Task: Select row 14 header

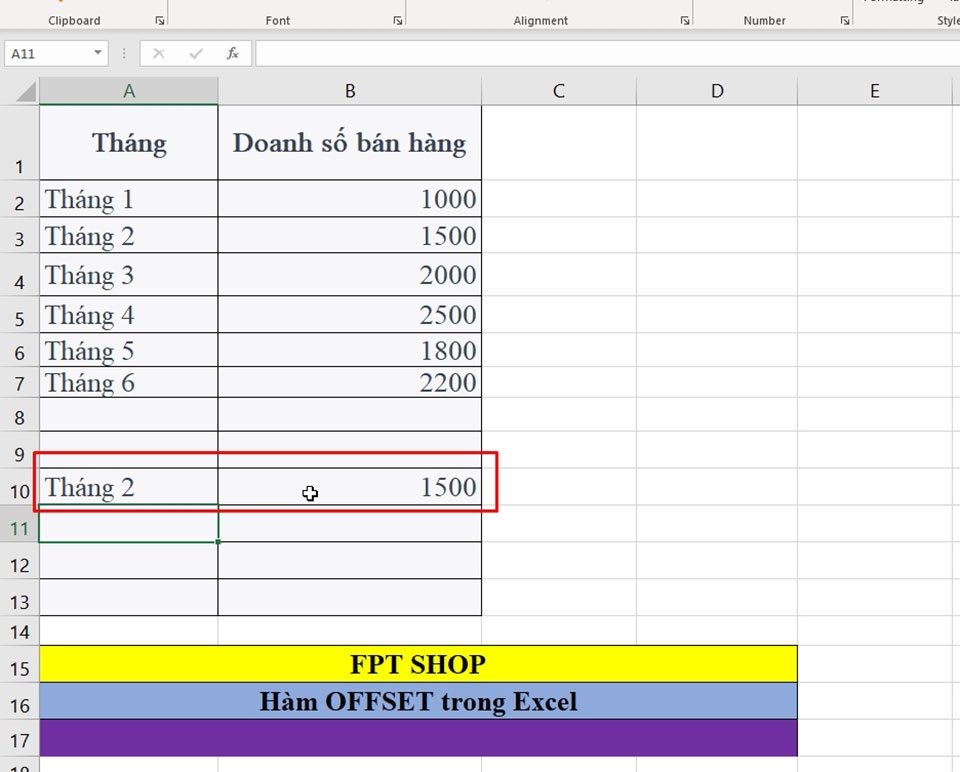Action: pos(20,631)
